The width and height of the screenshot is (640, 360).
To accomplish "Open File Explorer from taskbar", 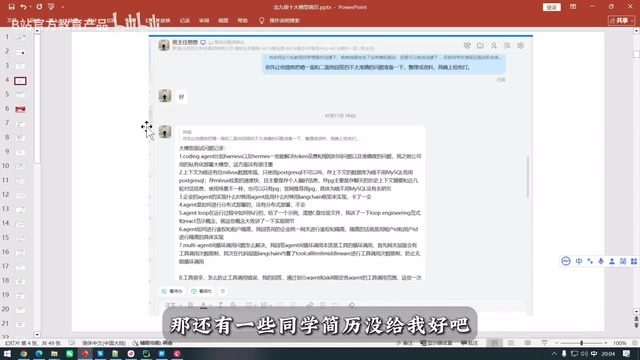I will [x=54, y=354].
